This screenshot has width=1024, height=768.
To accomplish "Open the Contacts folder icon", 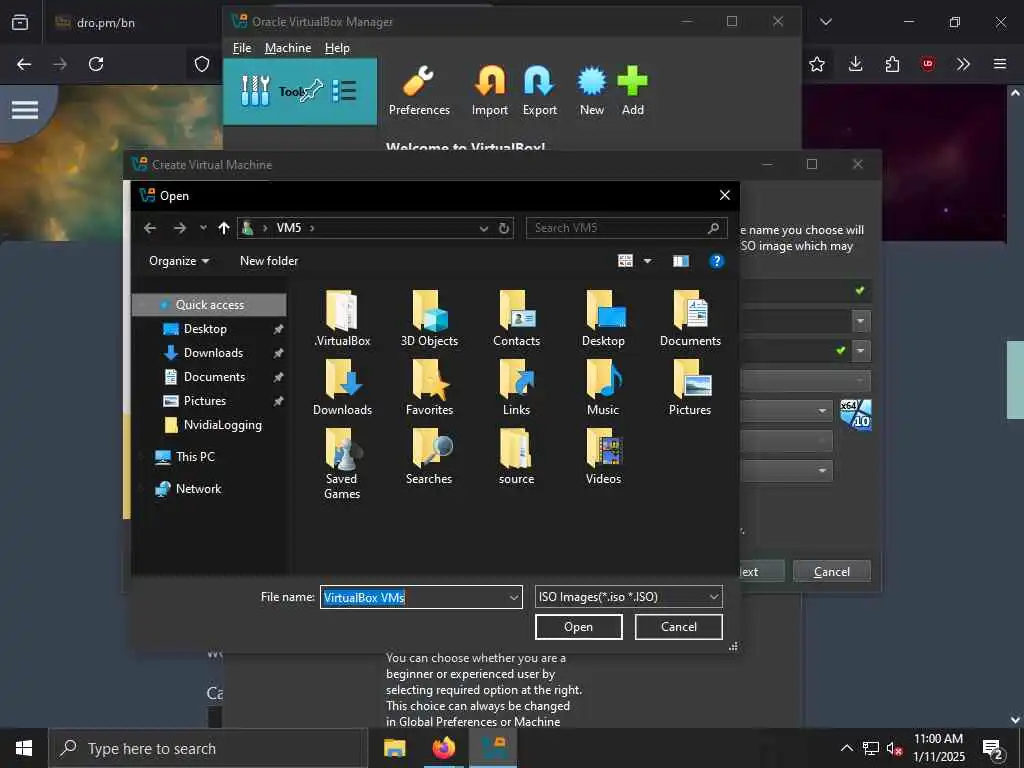I will click(x=517, y=319).
